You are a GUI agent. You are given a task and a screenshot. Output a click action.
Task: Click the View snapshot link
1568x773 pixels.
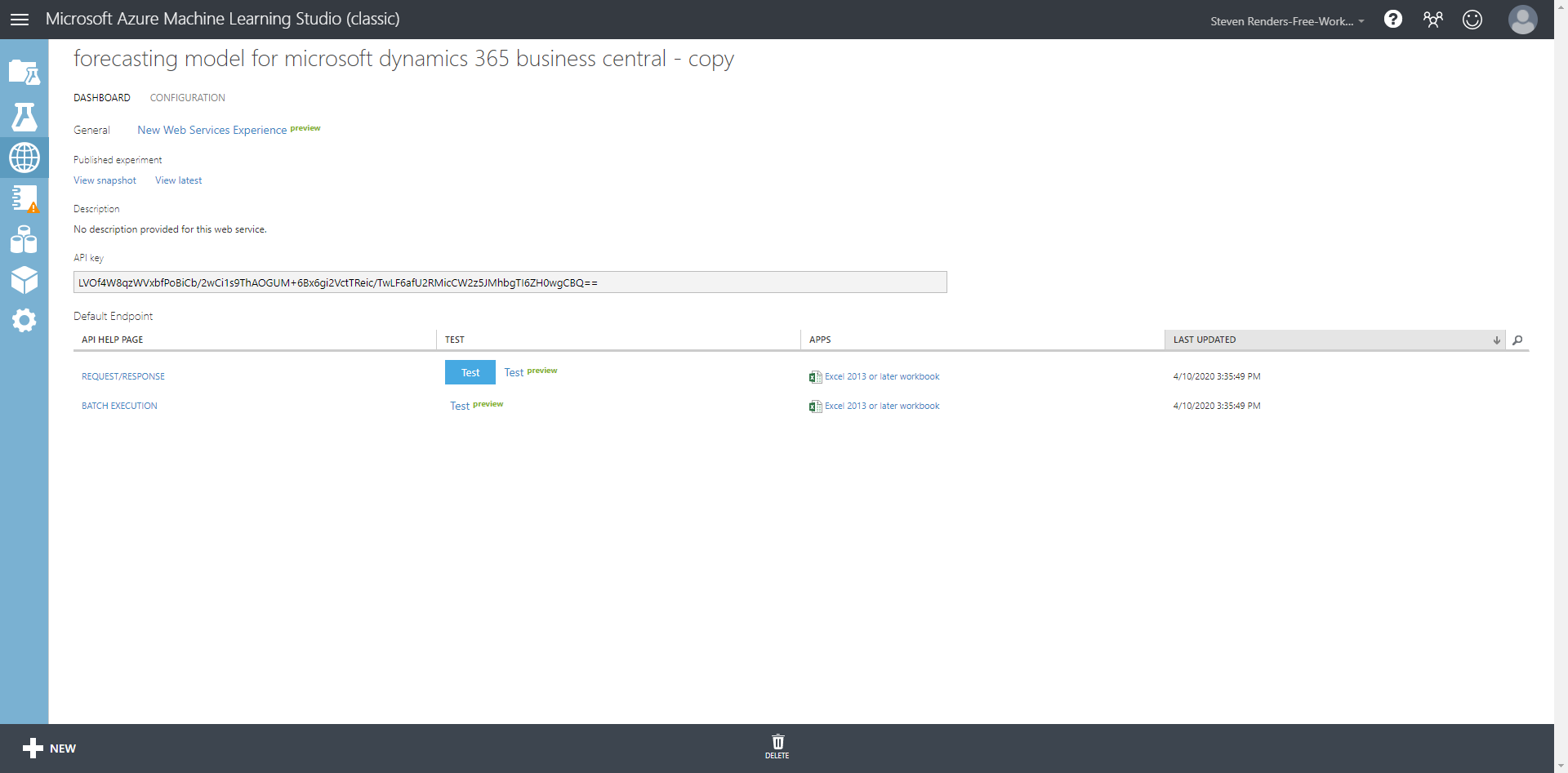tap(105, 180)
